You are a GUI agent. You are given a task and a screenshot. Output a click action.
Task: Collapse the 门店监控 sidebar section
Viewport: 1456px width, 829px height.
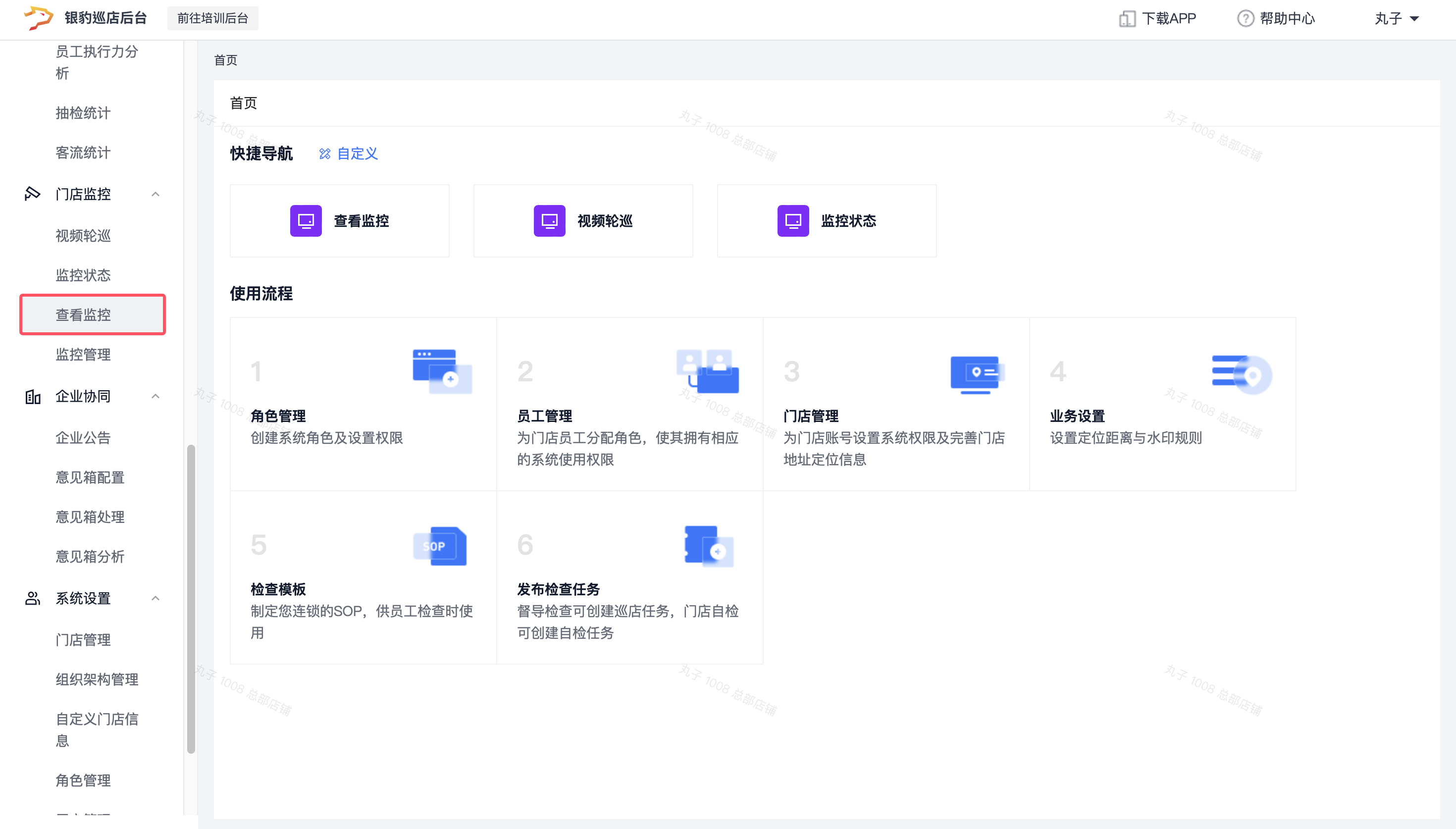[x=156, y=194]
